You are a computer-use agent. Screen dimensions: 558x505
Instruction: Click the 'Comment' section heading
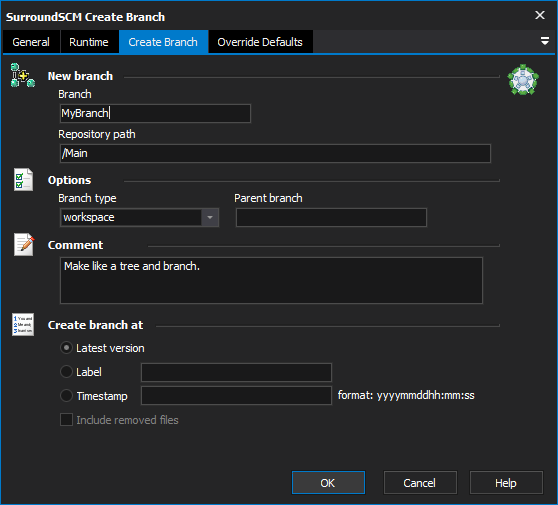tap(75, 245)
